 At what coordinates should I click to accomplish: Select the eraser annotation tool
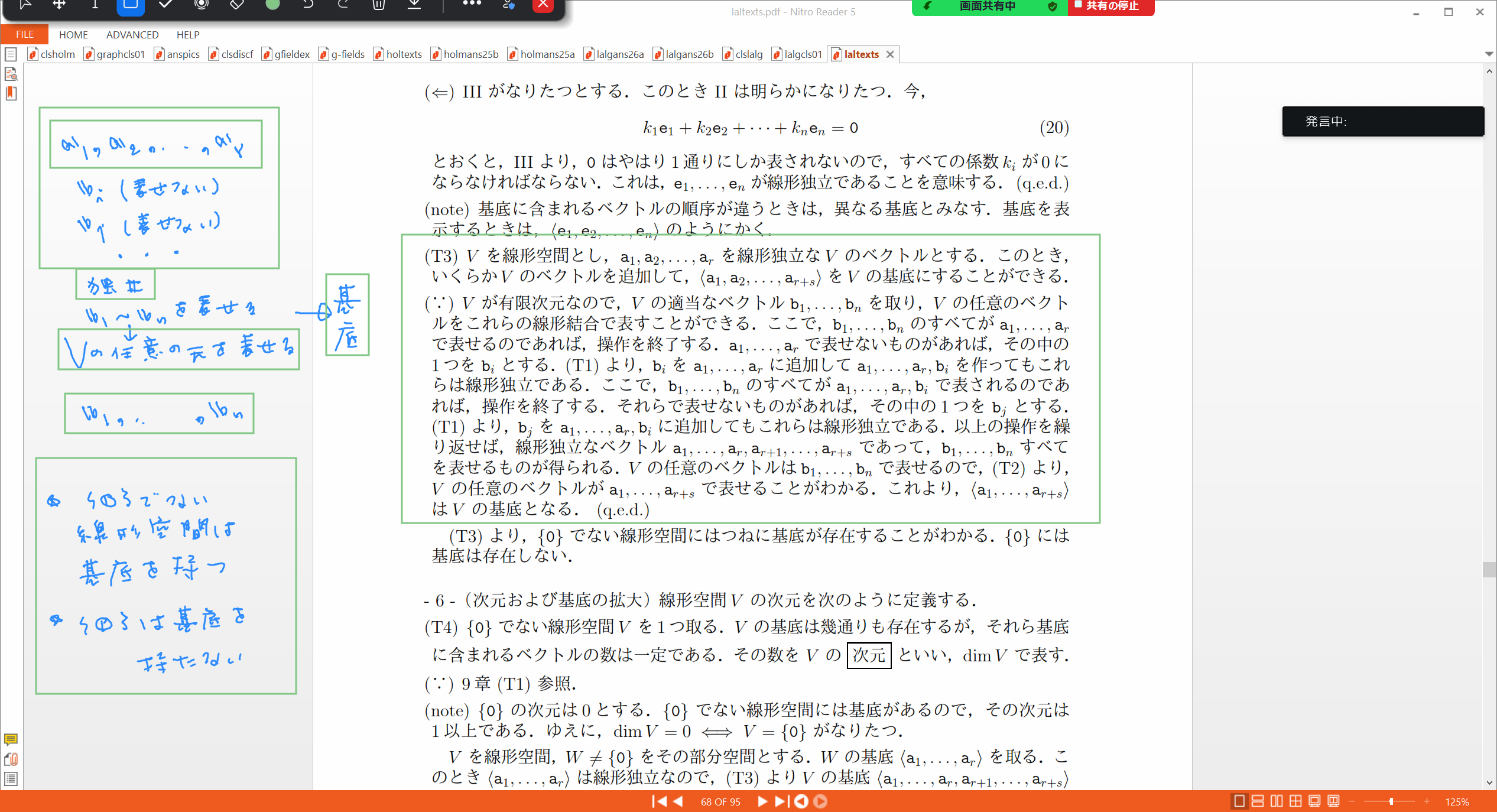click(237, 5)
